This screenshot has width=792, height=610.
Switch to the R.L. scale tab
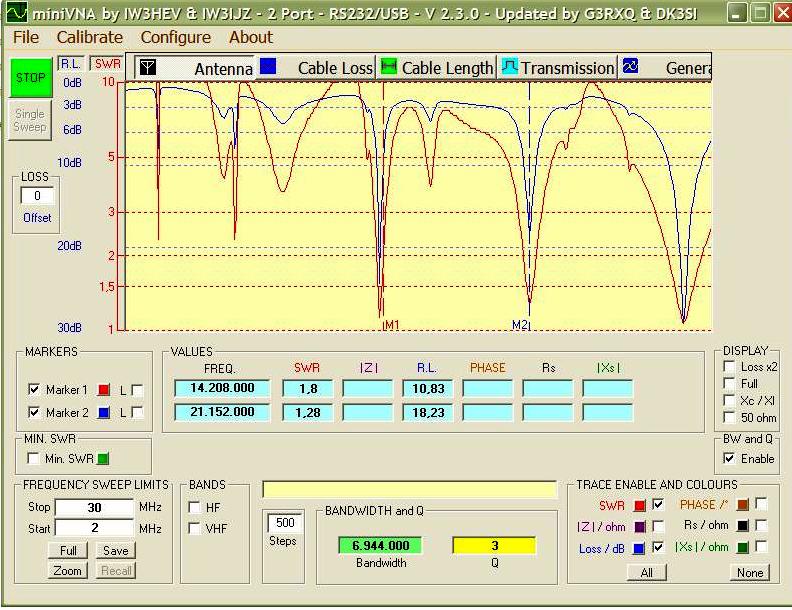point(72,63)
